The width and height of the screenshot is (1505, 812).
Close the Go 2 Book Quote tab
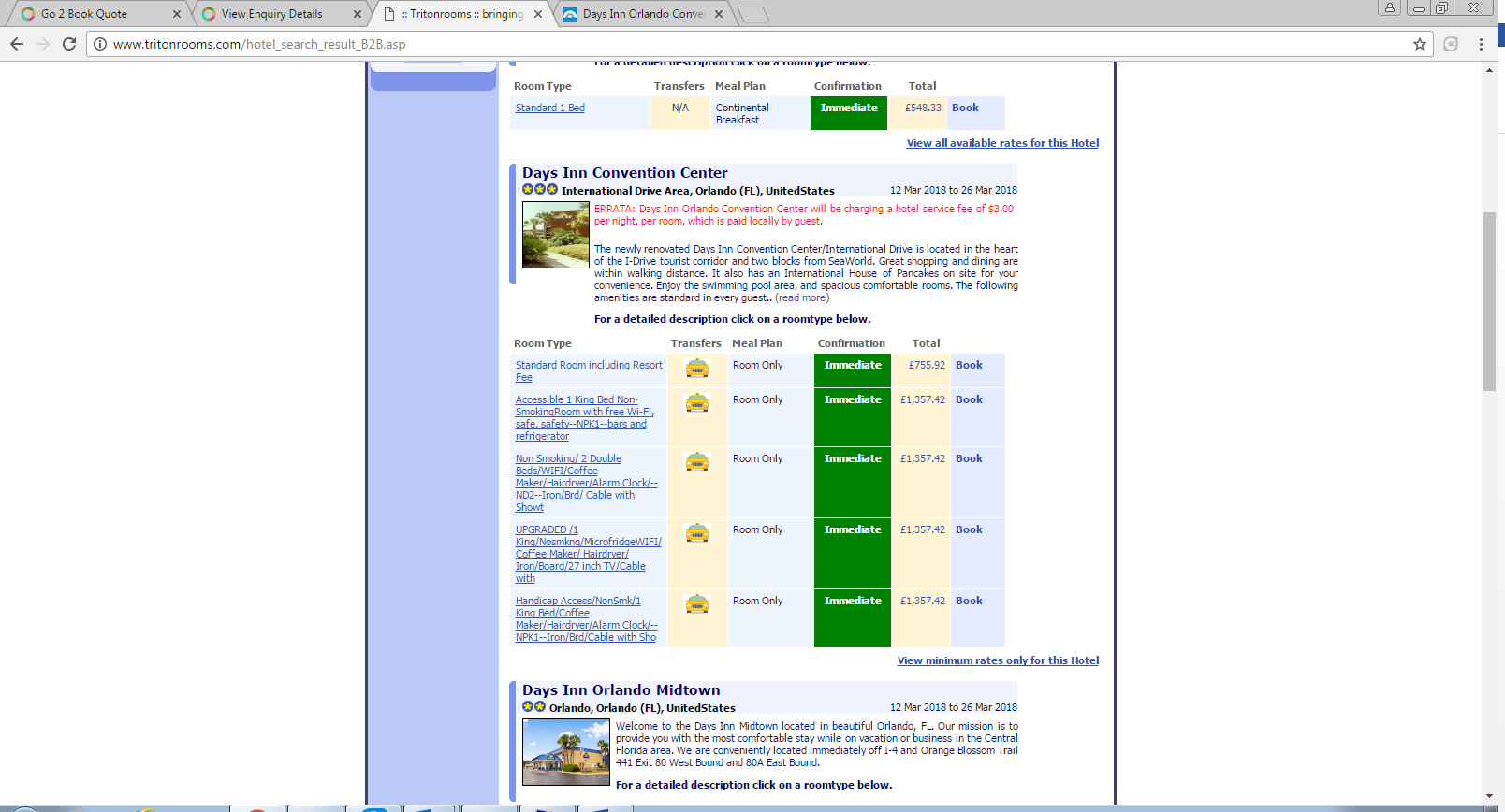177,14
